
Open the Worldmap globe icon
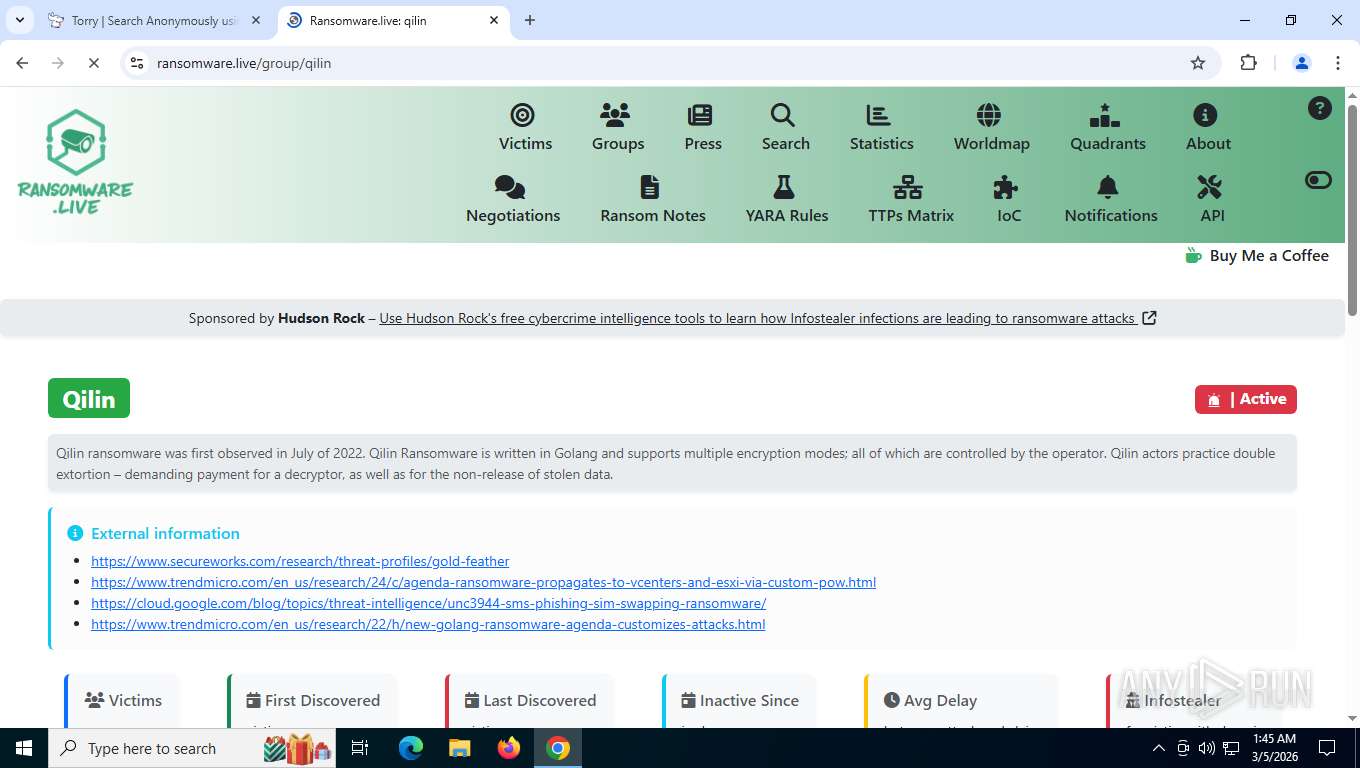click(989, 115)
